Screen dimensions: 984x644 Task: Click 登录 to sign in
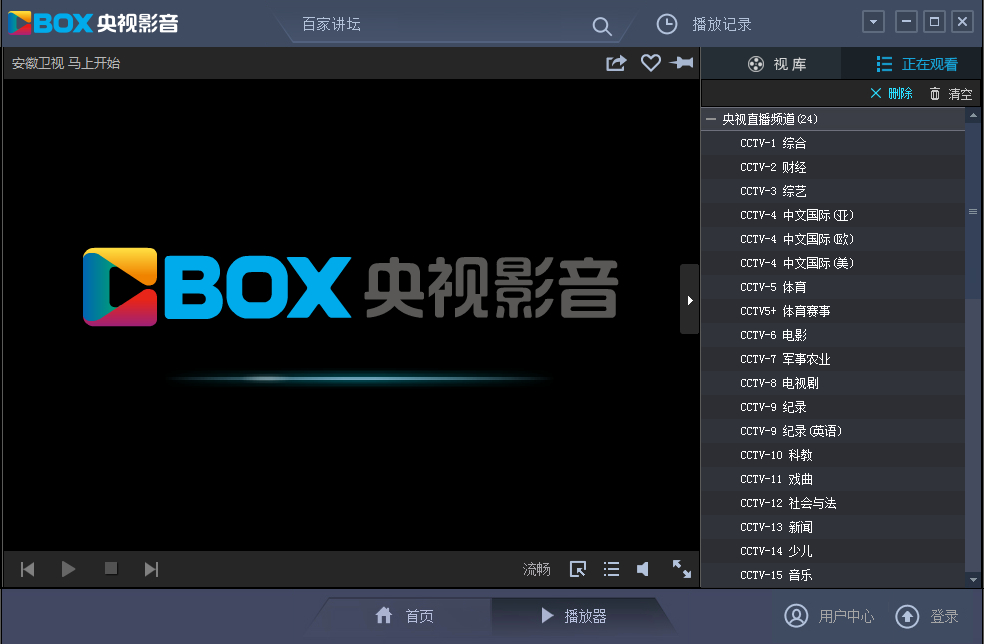click(927, 616)
